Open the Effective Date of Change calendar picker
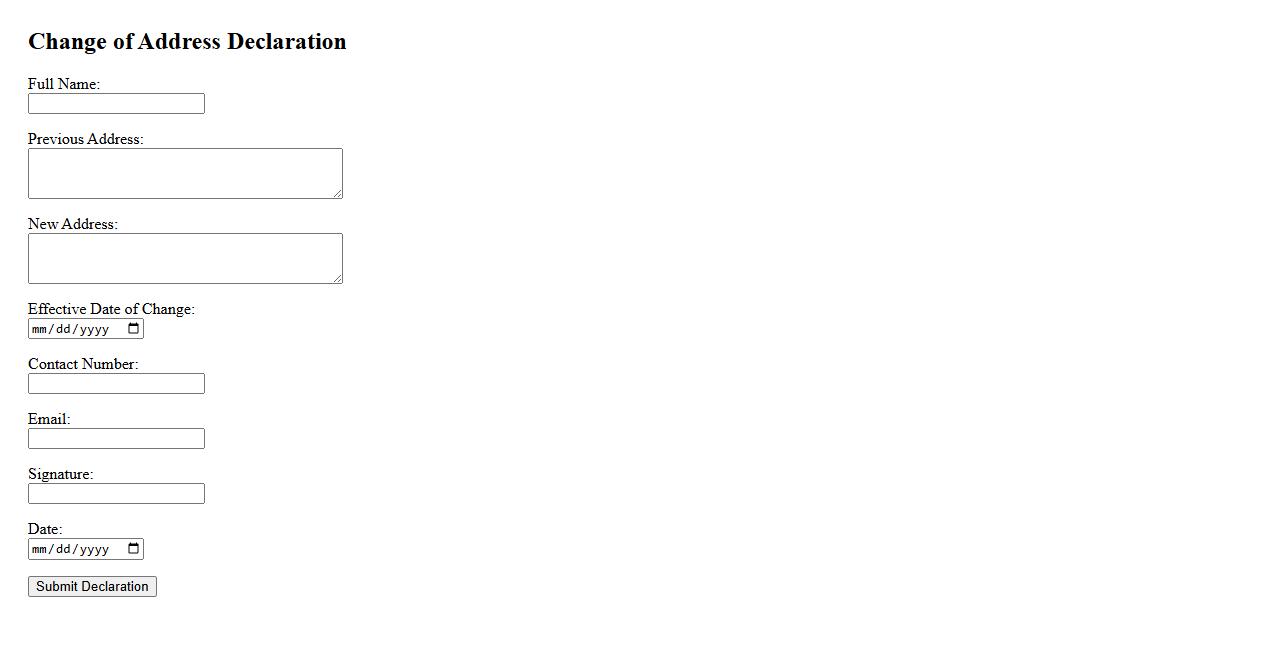1278x650 pixels. 134,329
